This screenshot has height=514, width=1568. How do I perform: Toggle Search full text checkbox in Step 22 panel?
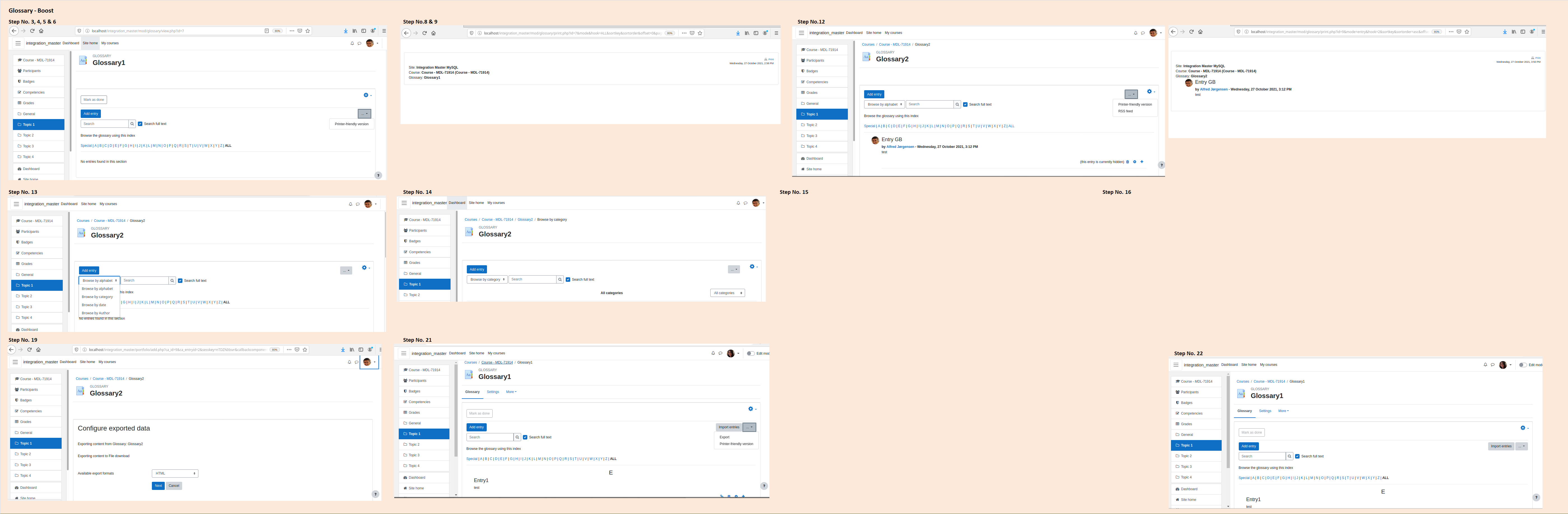(x=1297, y=456)
